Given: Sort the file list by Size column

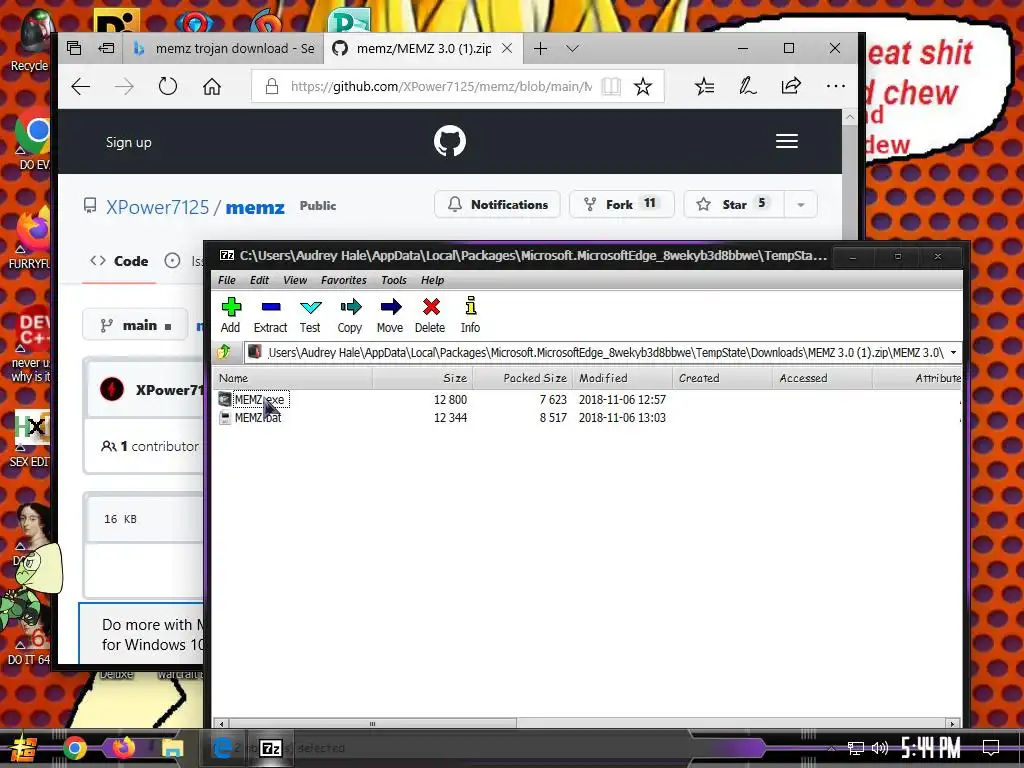Looking at the screenshot, I should pyautogui.click(x=423, y=378).
